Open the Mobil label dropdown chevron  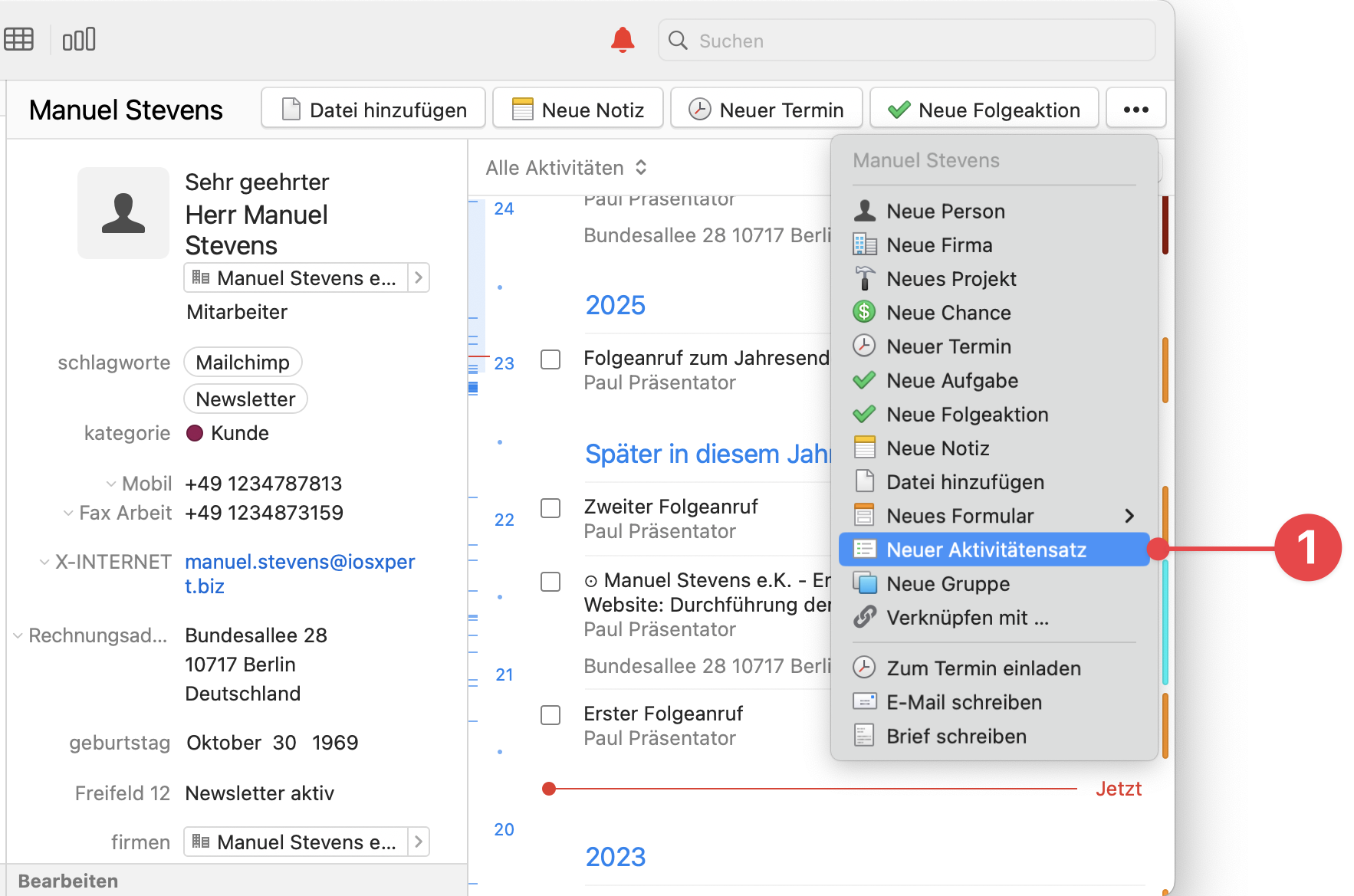111,484
